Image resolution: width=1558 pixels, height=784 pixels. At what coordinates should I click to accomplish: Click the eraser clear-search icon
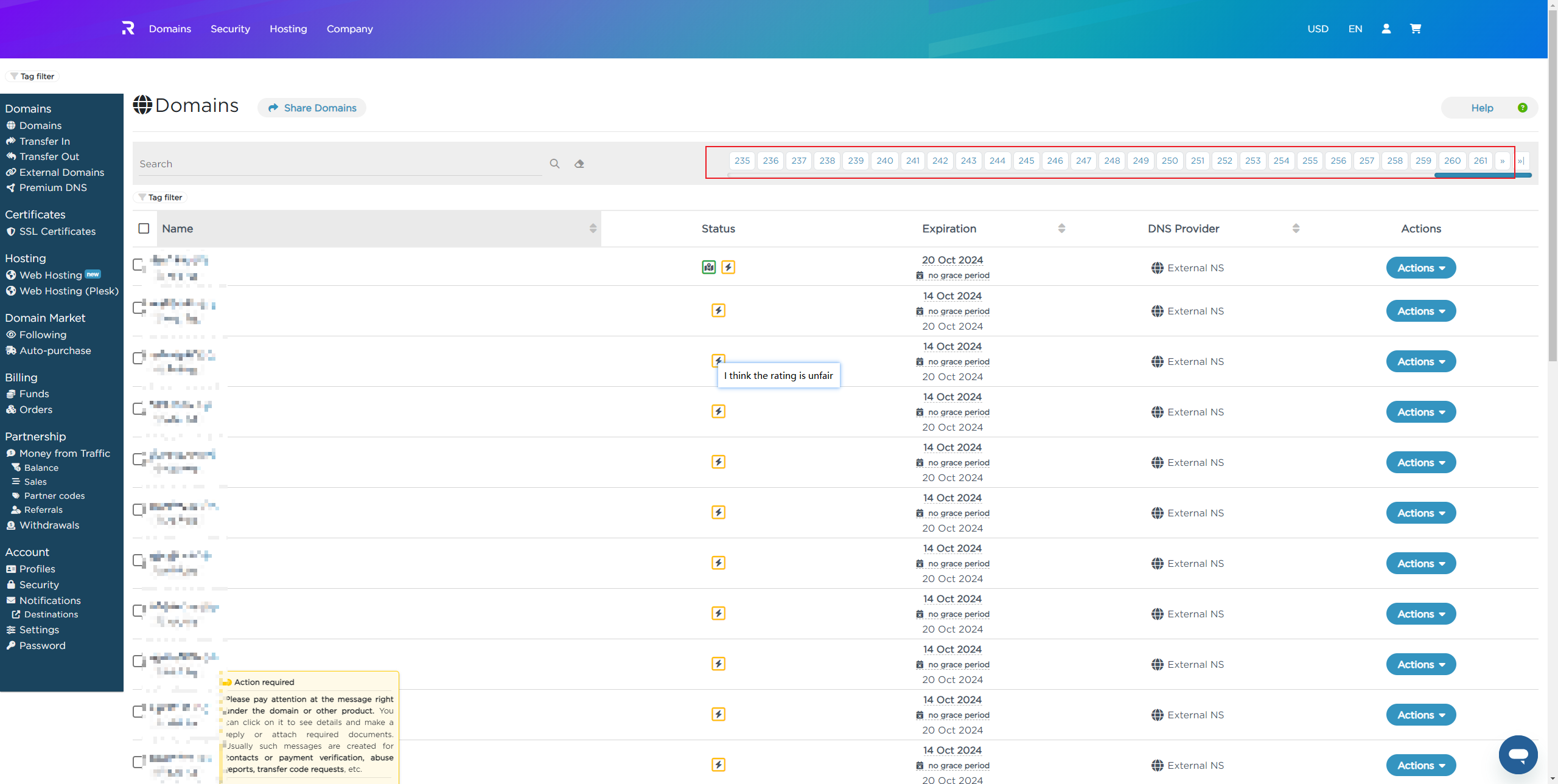coord(579,164)
